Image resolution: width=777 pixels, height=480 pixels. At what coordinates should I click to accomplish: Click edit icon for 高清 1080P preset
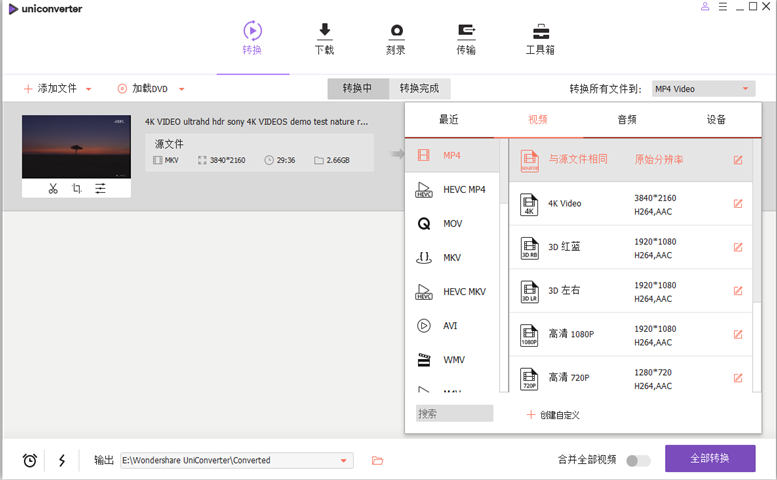pos(738,334)
